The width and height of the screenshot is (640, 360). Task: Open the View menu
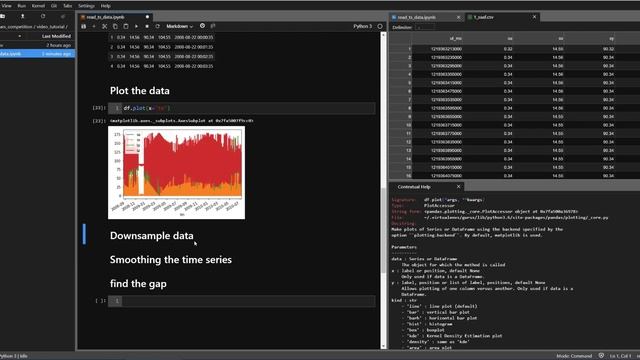(7, 6)
